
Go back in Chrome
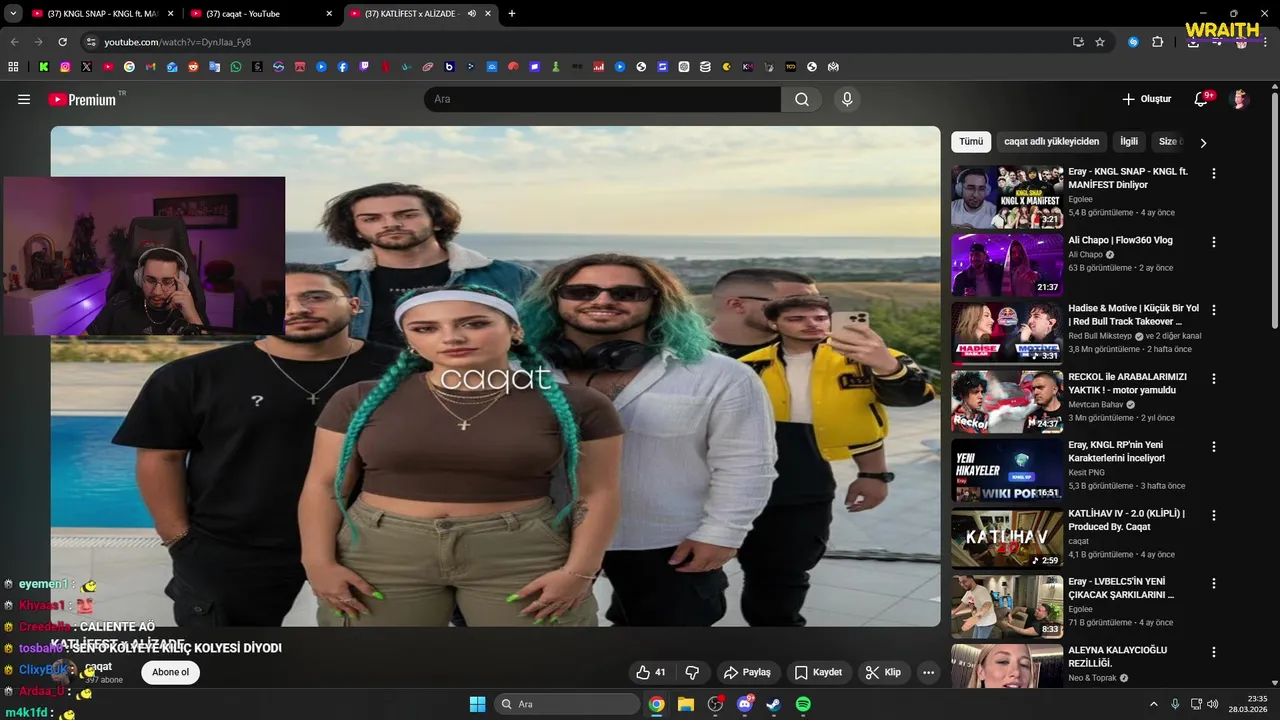click(x=14, y=42)
